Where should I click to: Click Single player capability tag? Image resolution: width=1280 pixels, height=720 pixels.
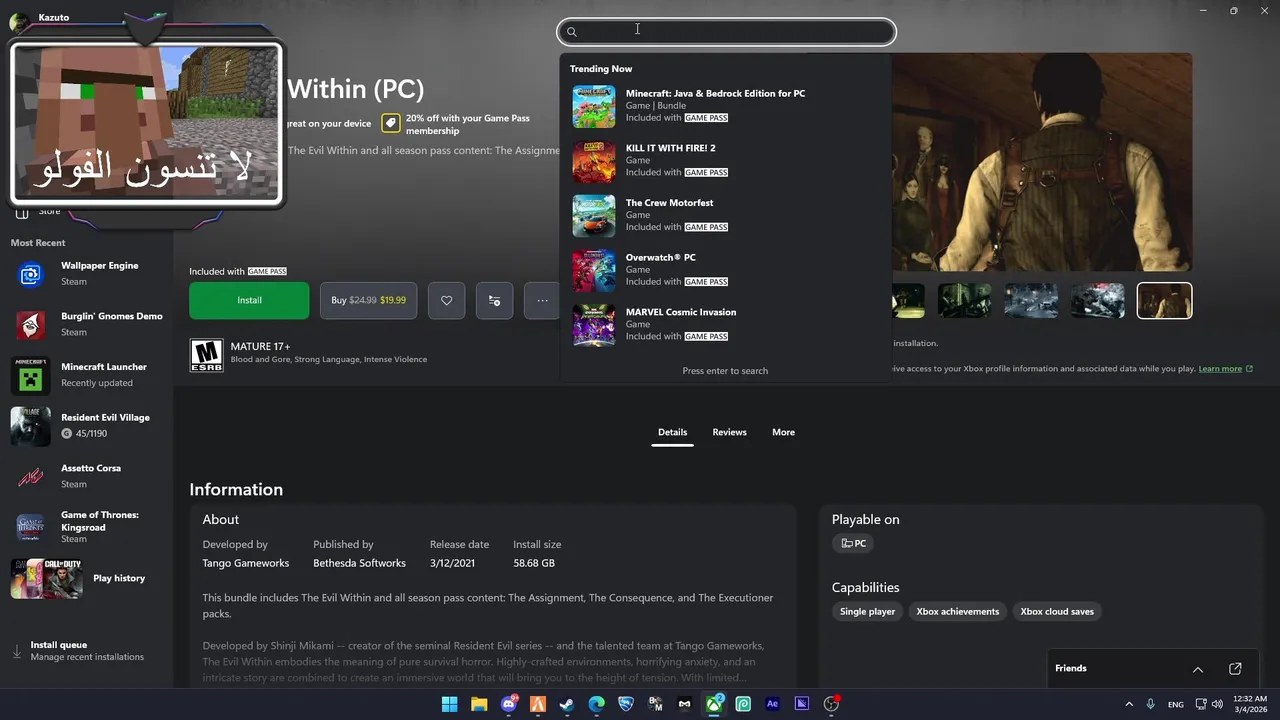point(867,611)
